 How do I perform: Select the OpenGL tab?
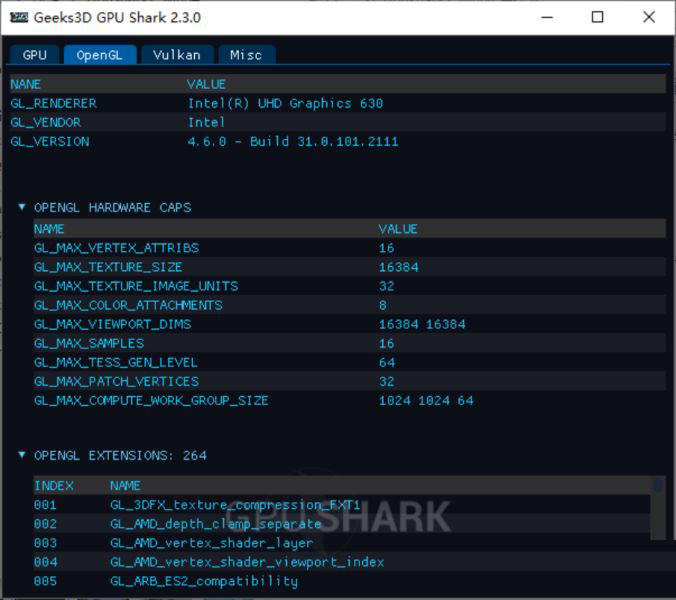click(x=100, y=55)
